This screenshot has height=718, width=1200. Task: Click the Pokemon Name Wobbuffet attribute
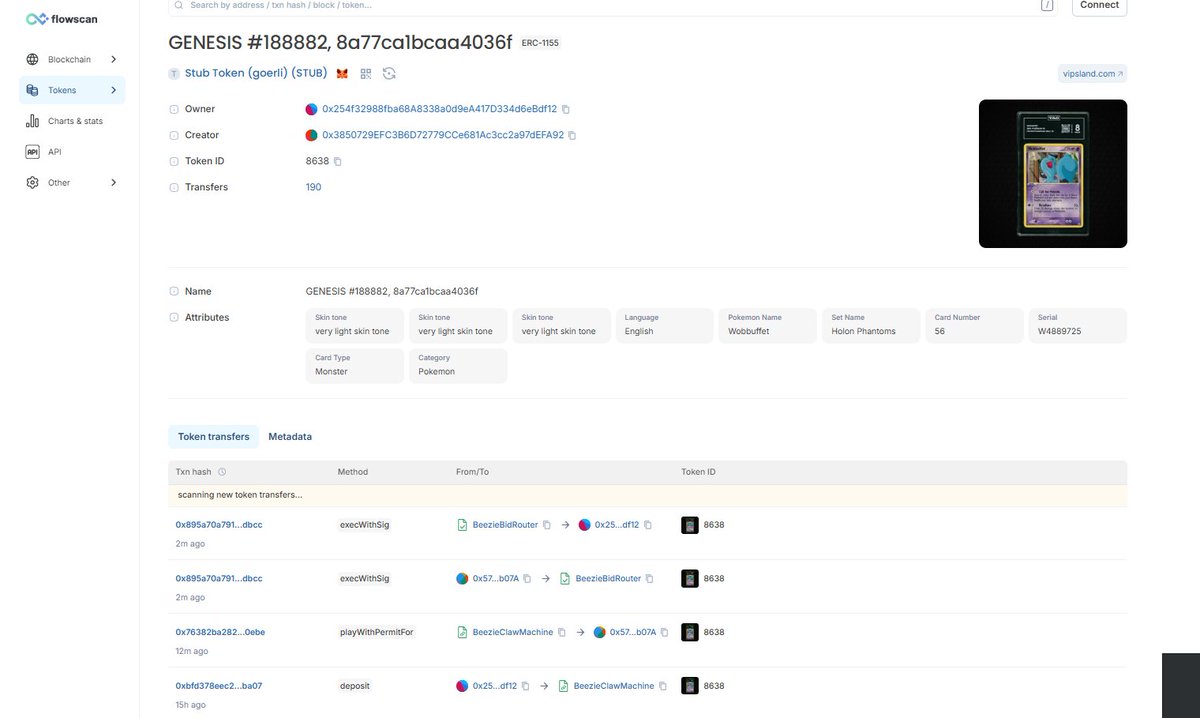point(768,324)
